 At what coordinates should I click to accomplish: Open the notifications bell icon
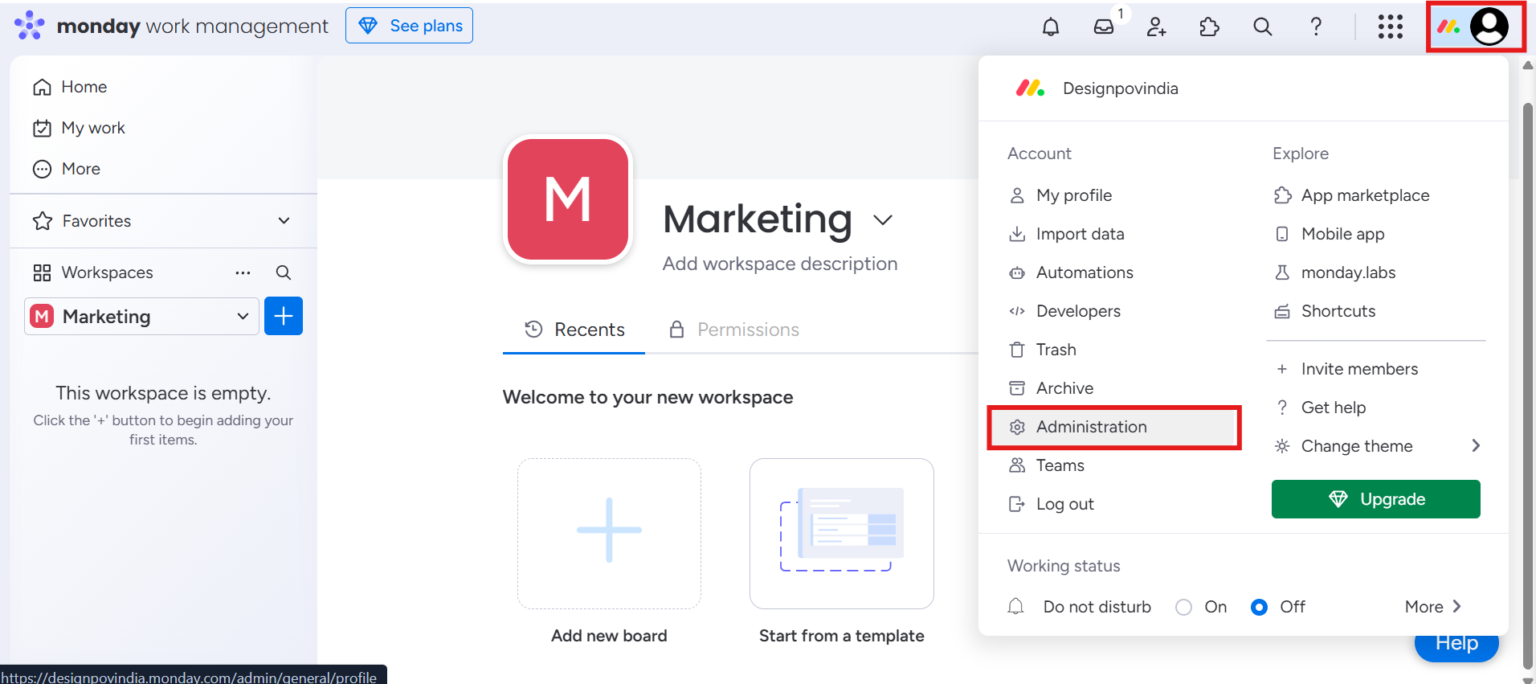pos(1050,27)
